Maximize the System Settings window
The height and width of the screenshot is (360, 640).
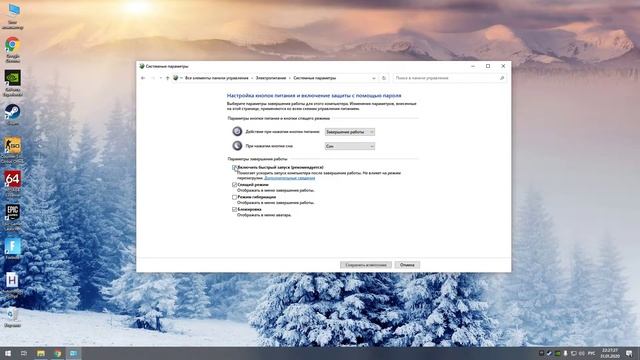coord(488,66)
